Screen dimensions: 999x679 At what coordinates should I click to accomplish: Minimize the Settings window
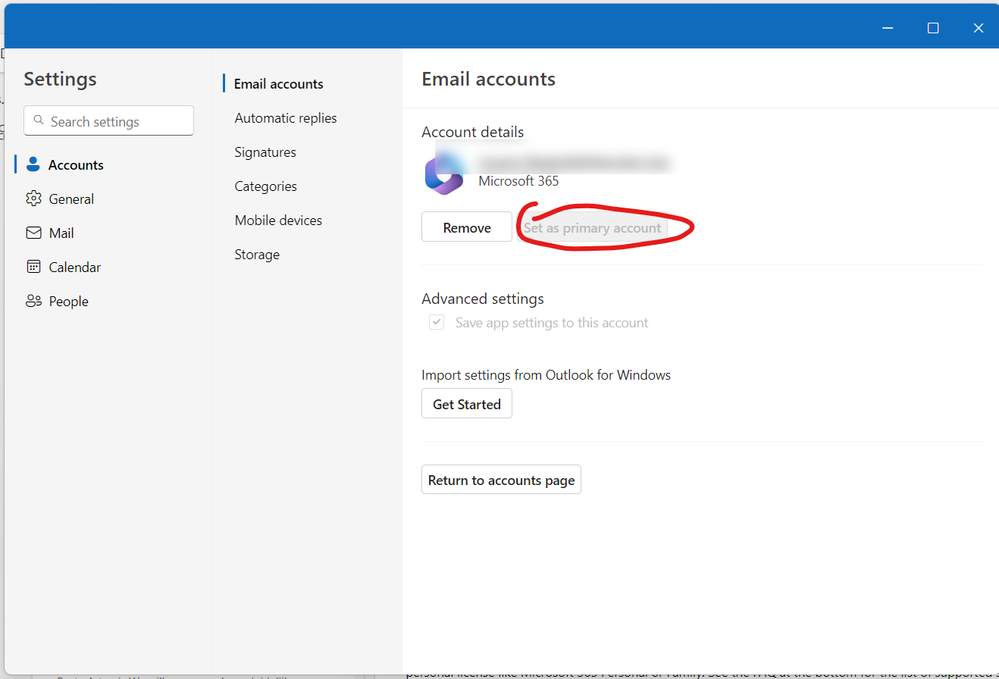(888, 28)
